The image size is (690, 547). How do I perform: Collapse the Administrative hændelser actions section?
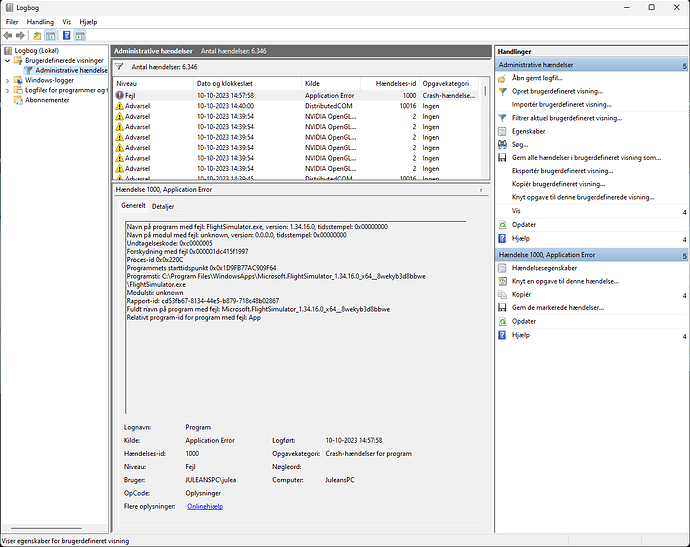pyautogui.click(x=684, y=66)
